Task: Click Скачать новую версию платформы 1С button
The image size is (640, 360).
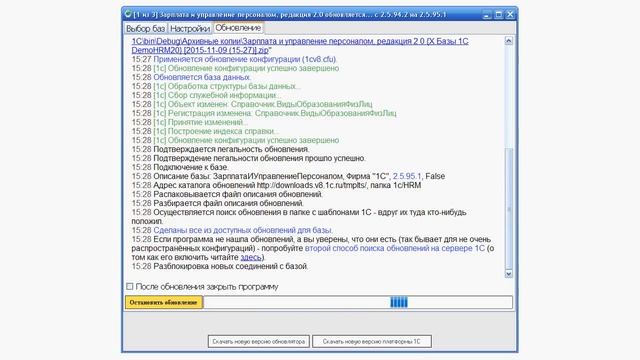Action: (372, 342)
